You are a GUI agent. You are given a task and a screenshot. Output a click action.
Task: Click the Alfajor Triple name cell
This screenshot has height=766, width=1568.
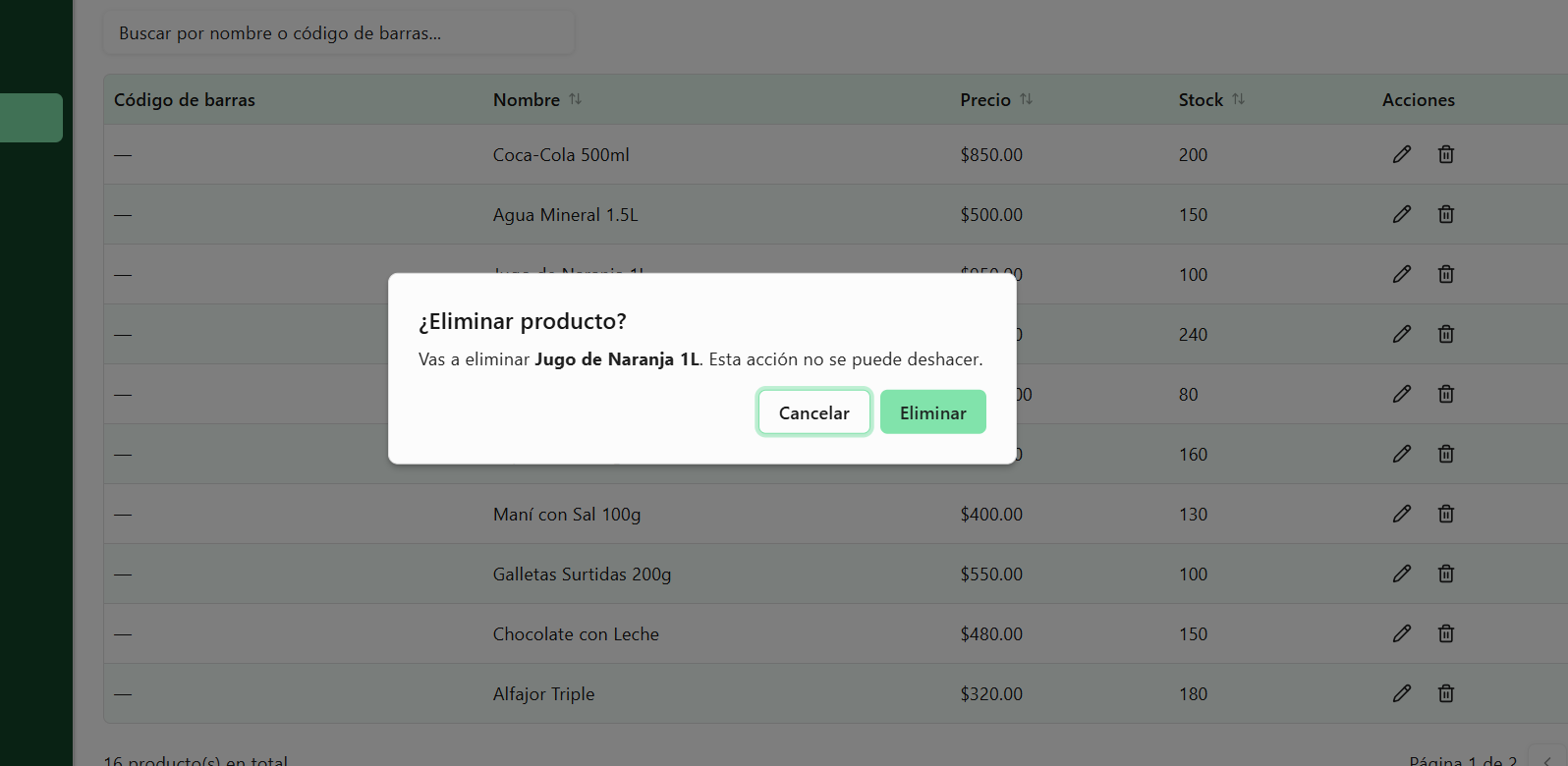(544, 694)
